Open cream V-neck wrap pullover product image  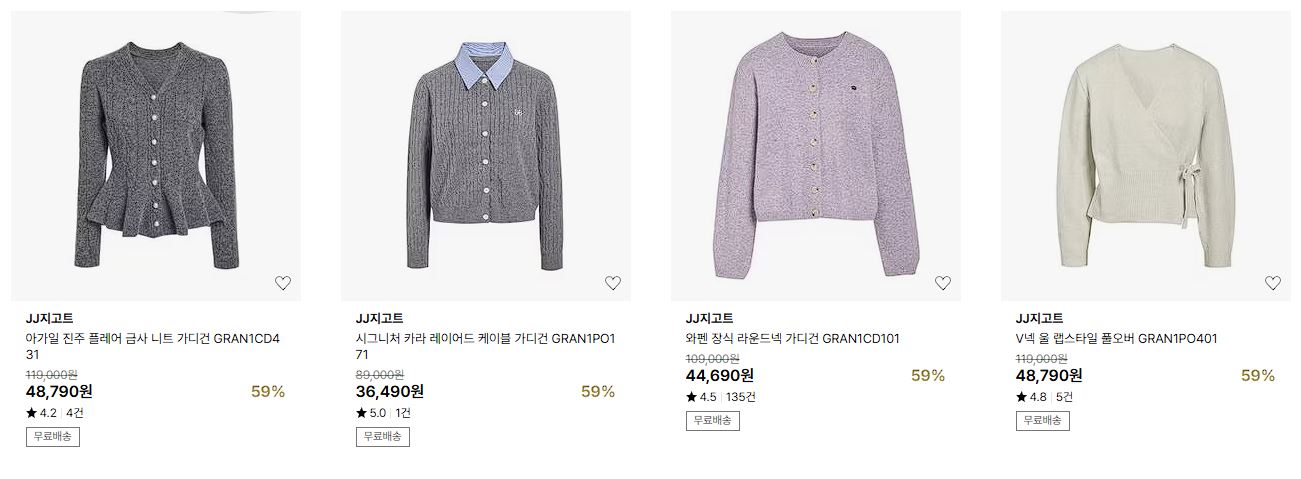coord(1146,156)
